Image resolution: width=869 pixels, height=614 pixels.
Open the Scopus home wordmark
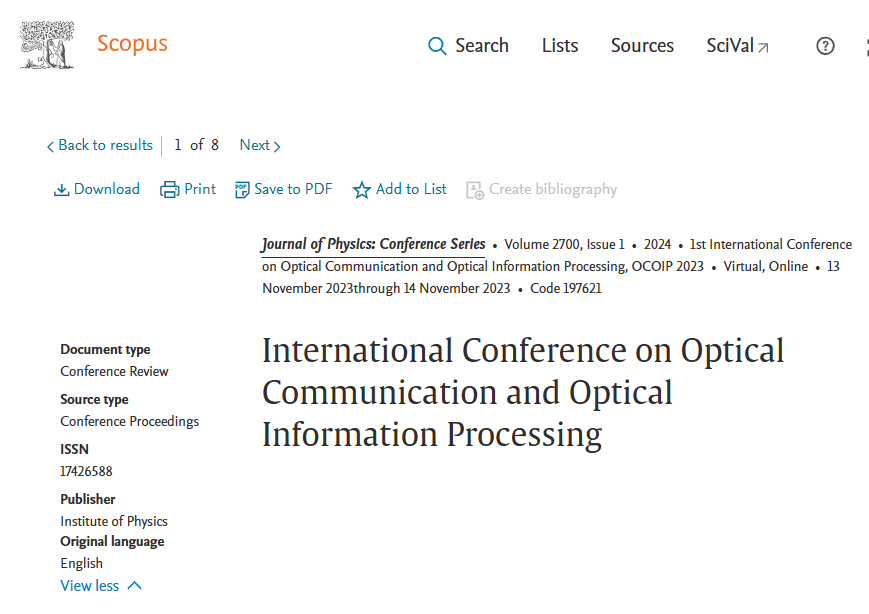click(x=132, y=44)
